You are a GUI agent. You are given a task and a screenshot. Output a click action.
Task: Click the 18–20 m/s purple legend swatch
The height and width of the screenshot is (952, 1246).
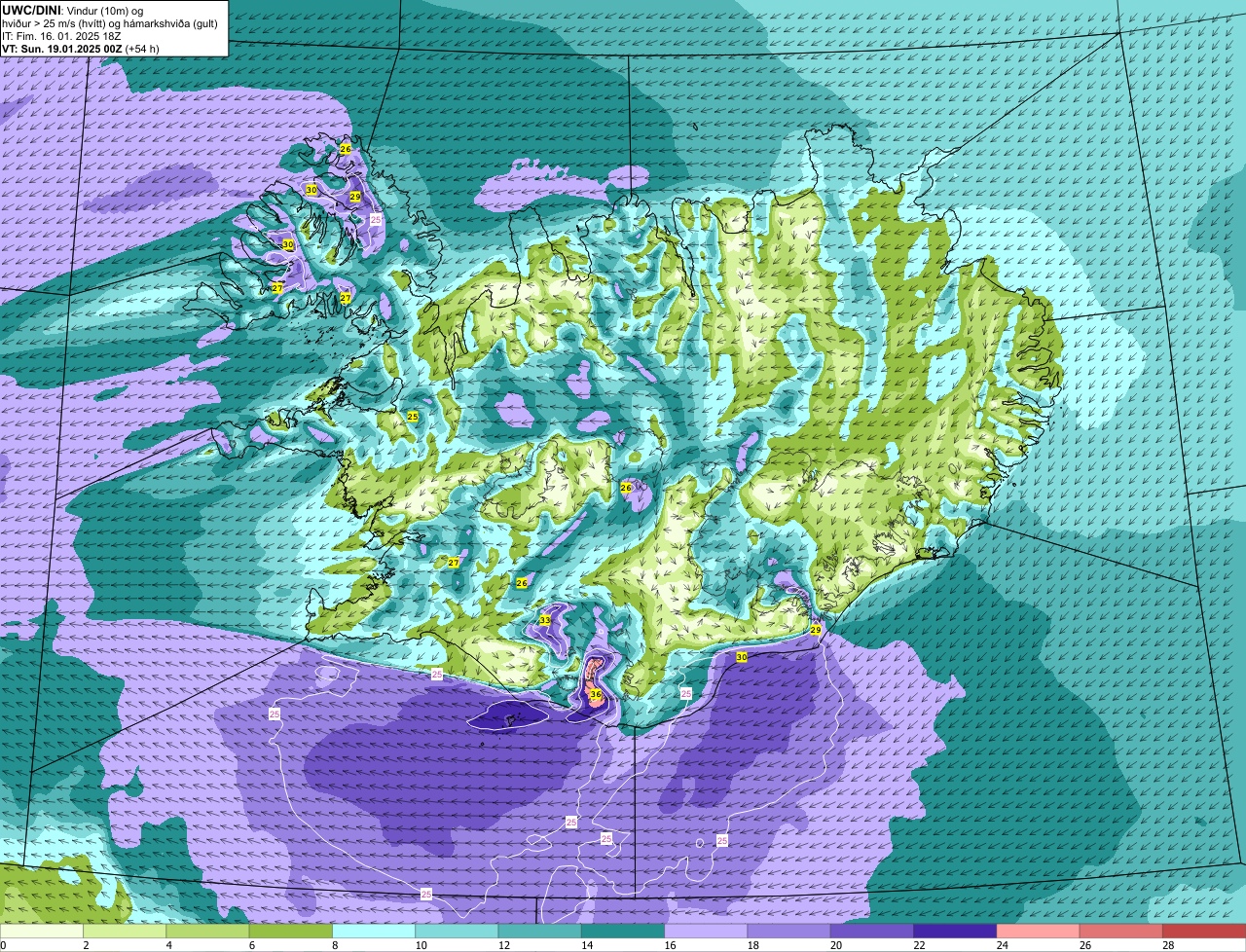(x=789, y=931)
